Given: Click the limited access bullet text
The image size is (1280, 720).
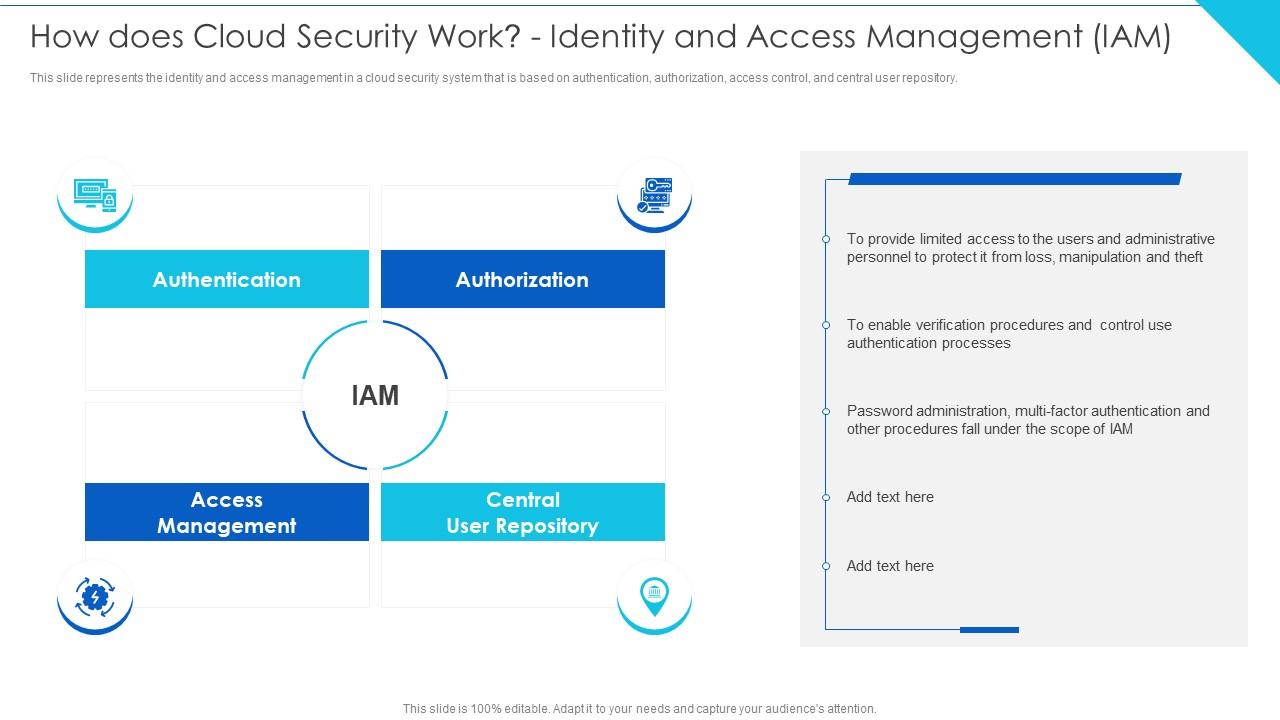Looking at the screenshot, I should click(1030, 248).
